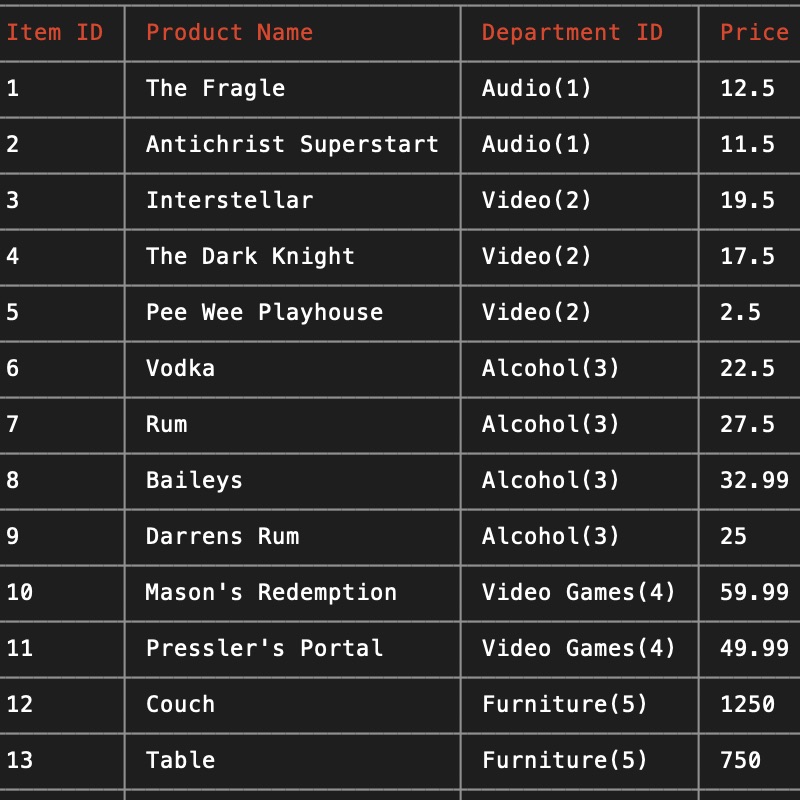Select the product name The Fragle
Image resolution: width=800 pixels, height=800 pixels.
point(215,88)
